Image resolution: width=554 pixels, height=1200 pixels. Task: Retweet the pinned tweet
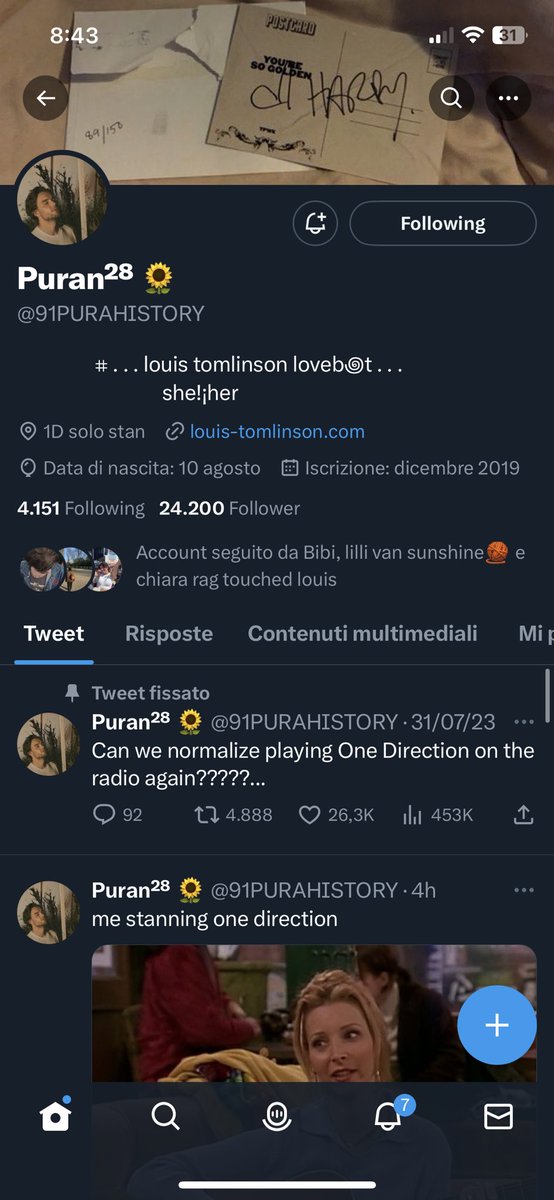(x=232, y=815)
